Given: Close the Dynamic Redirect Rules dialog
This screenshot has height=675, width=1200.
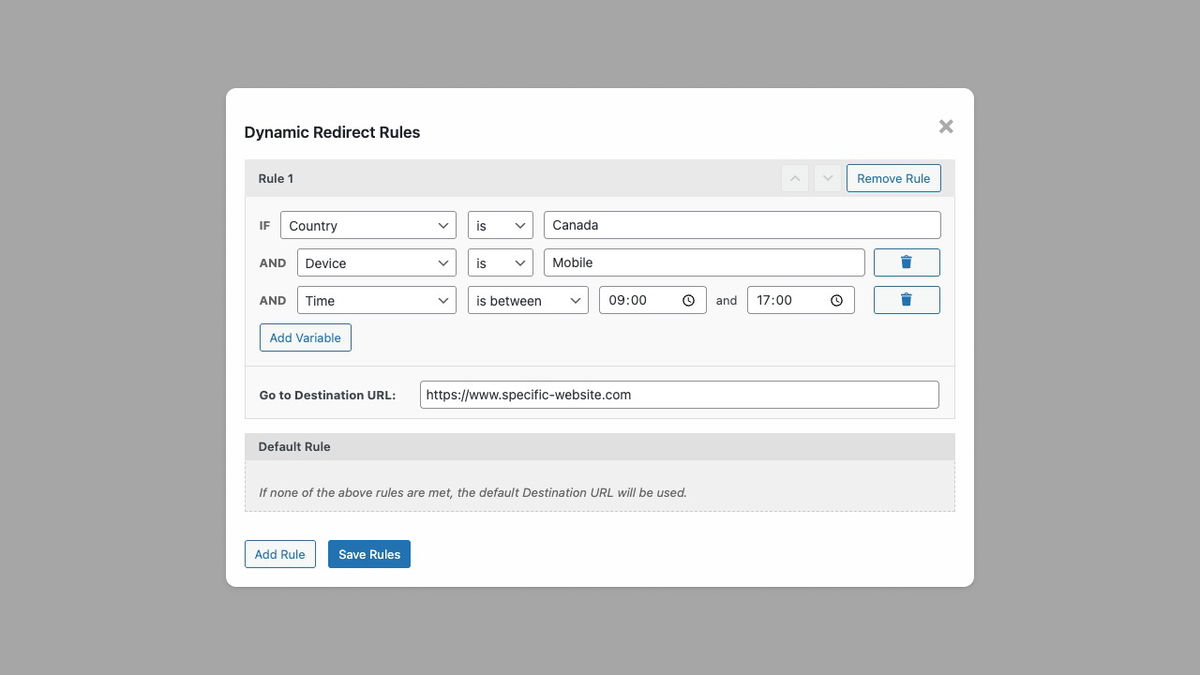Looking at the screenshot, I should [945, 125].
